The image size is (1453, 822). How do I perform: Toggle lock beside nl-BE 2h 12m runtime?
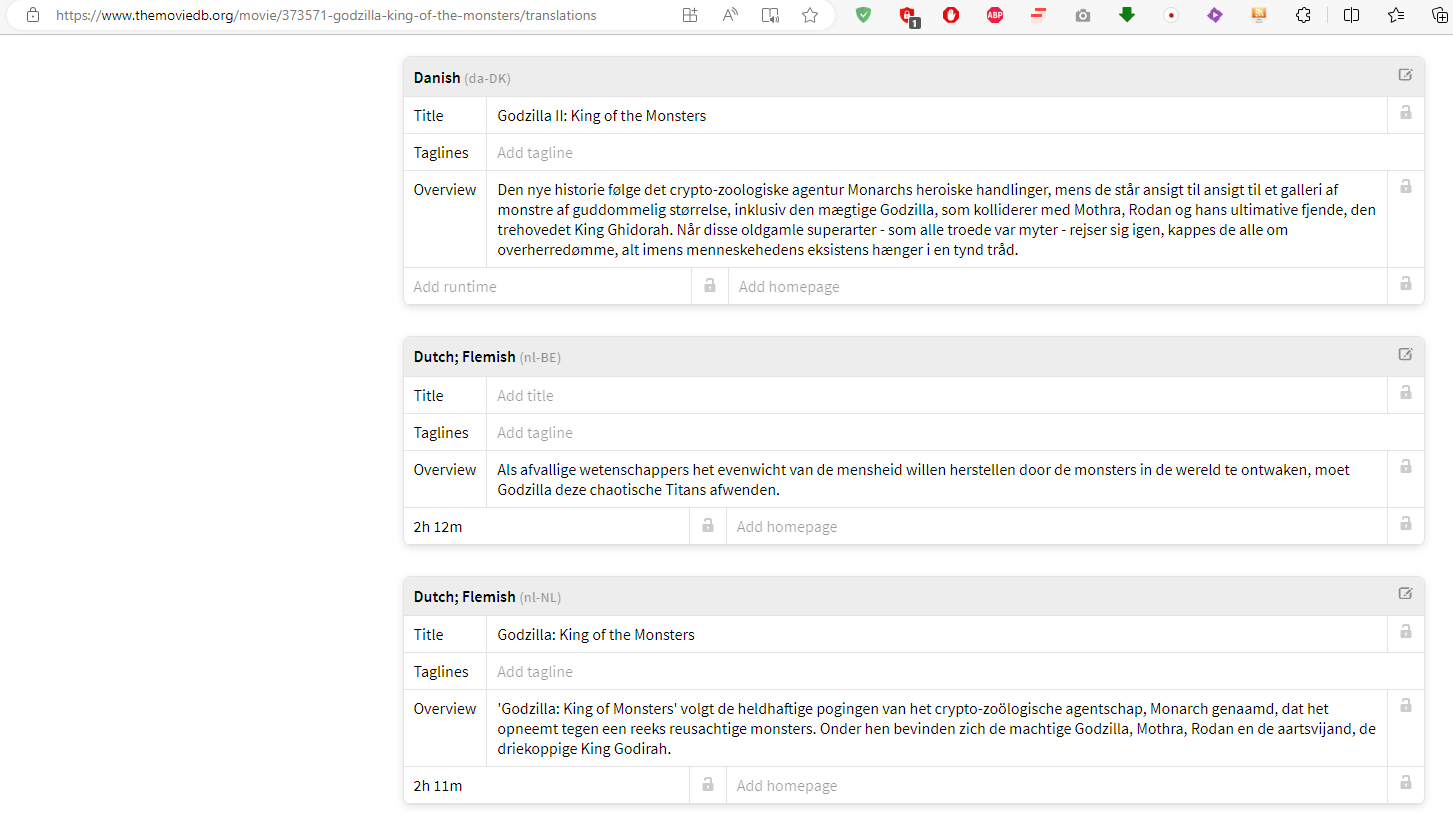[x=708, y=525]
